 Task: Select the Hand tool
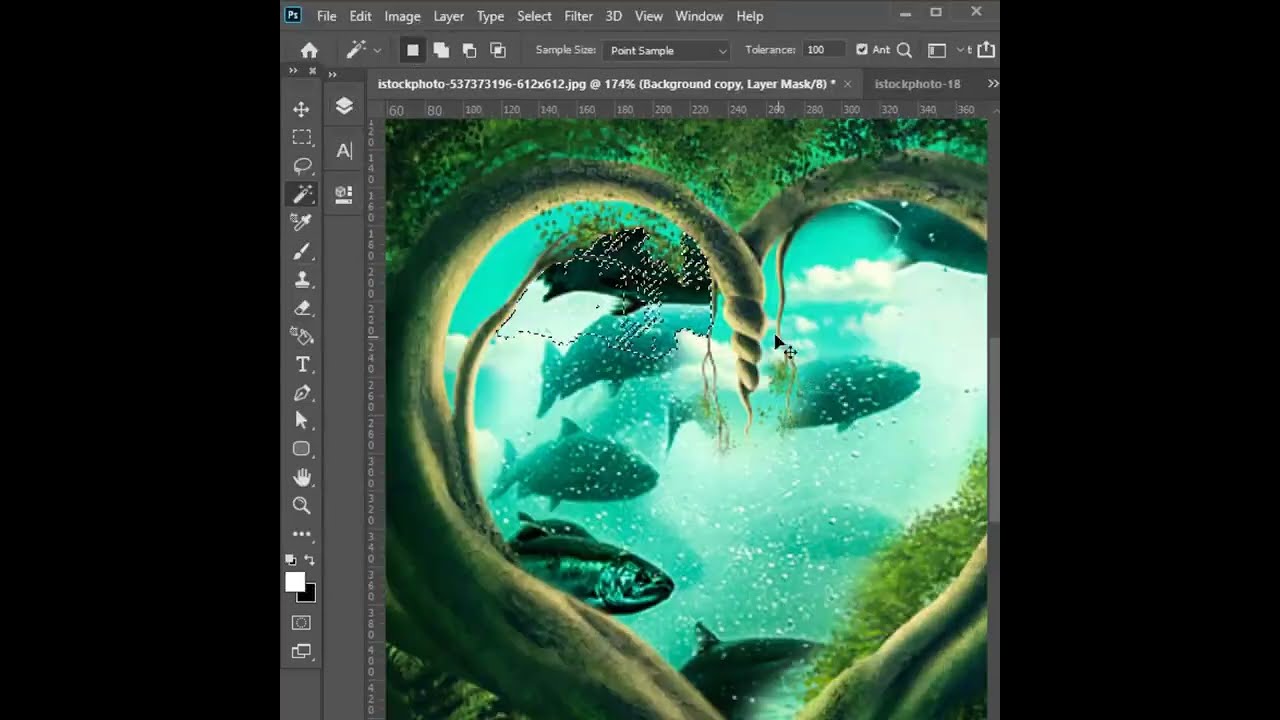[301, 477]
